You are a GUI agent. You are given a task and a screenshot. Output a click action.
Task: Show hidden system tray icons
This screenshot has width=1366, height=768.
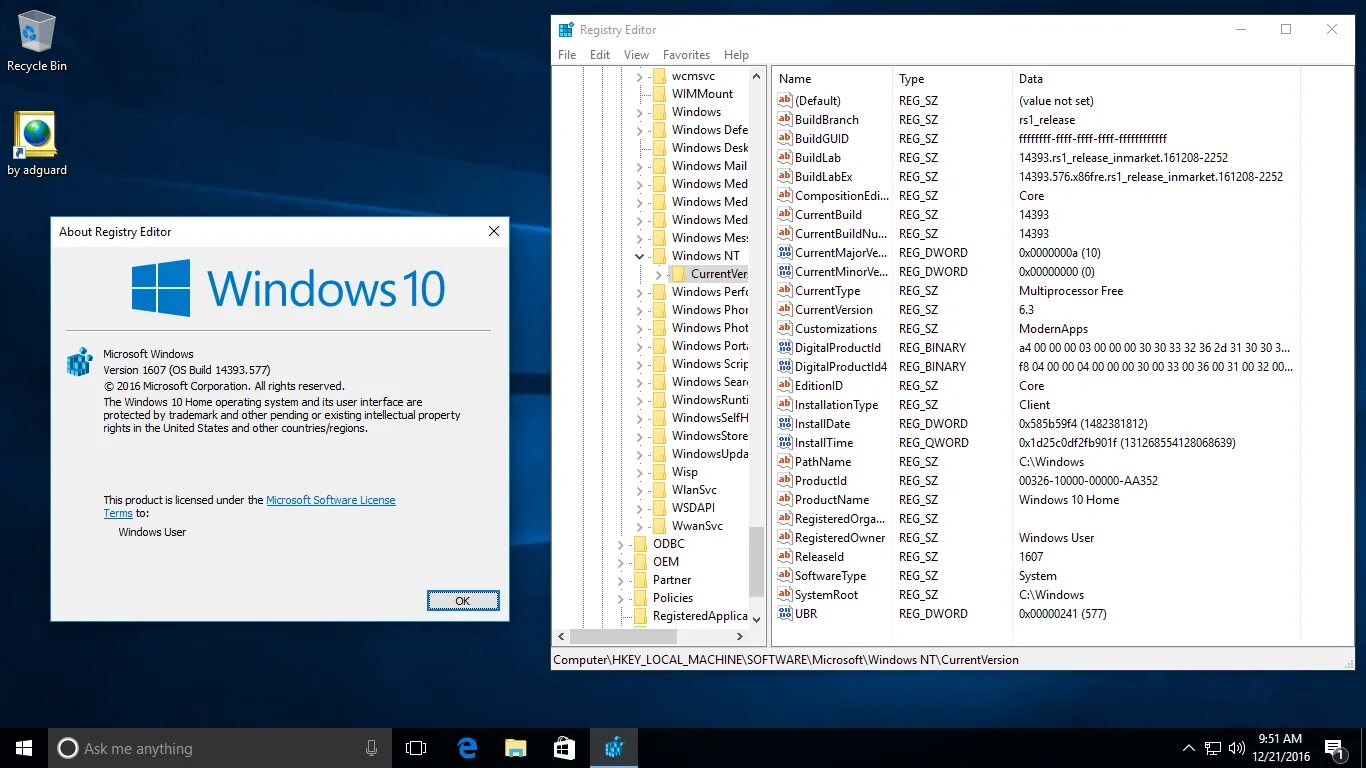1189,748
